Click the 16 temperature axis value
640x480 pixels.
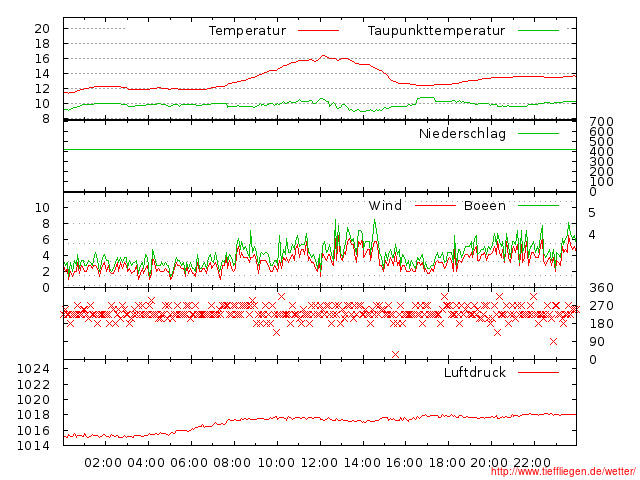click(42, 59)
